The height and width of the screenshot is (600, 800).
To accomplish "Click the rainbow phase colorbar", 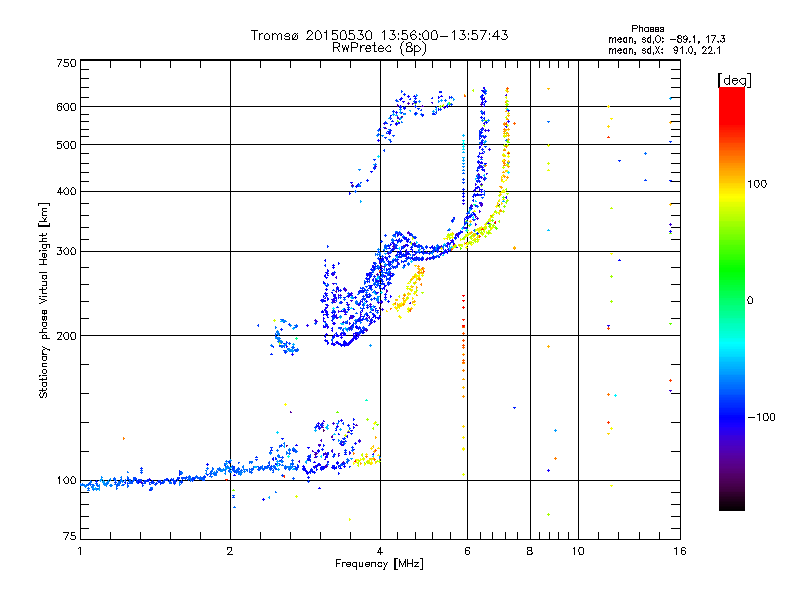I will tap(732, 298).
